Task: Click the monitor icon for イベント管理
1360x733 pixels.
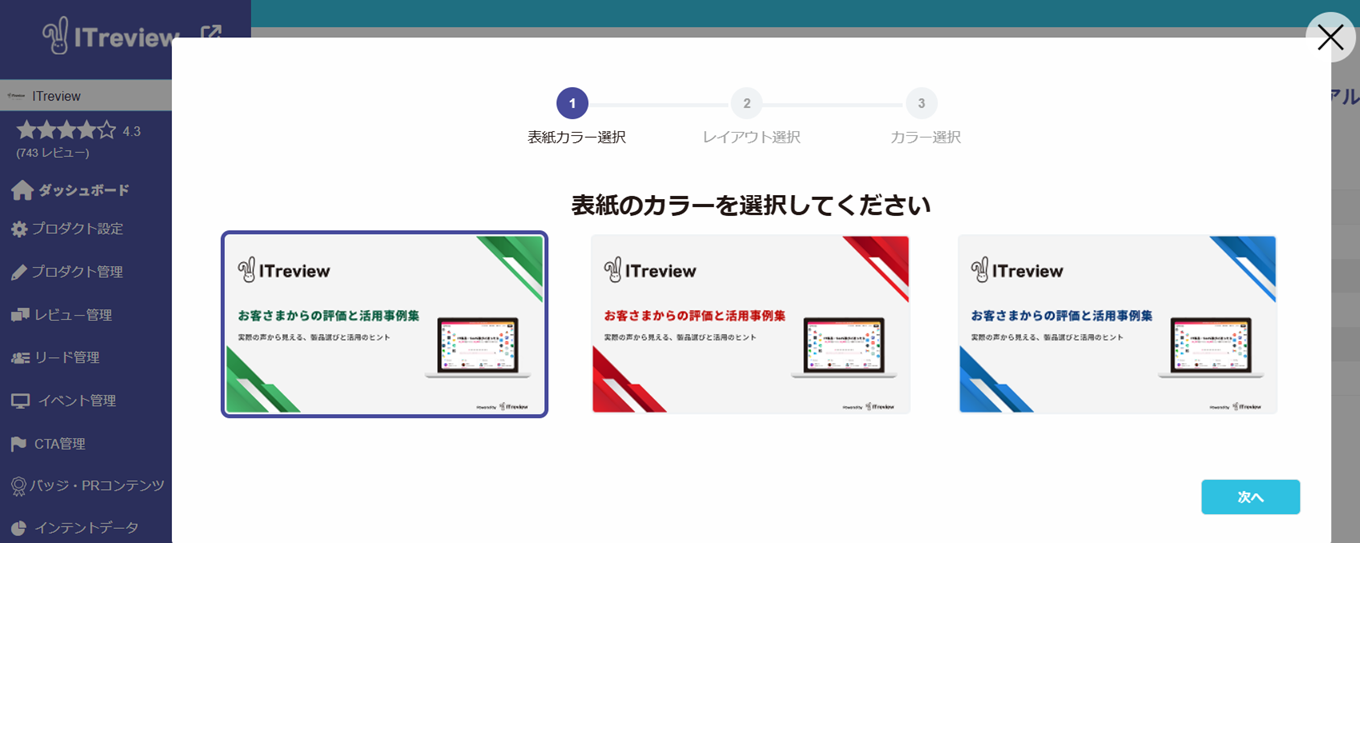Action: pos(20,401)
